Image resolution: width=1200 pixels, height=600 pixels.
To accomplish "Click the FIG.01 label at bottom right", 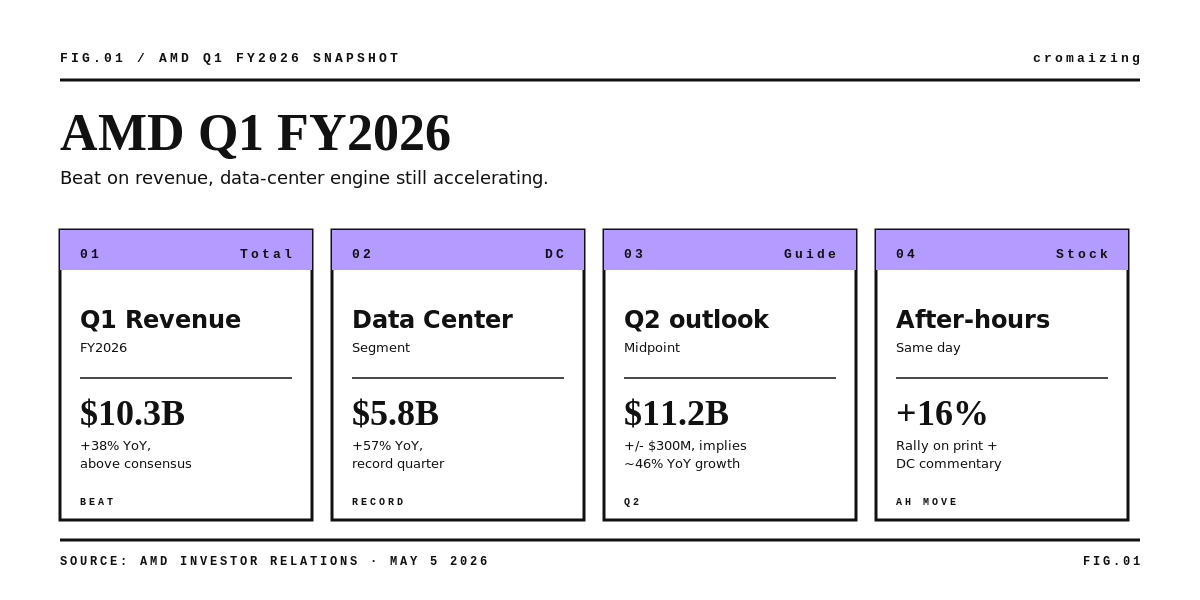I will tap(1112, 561).
